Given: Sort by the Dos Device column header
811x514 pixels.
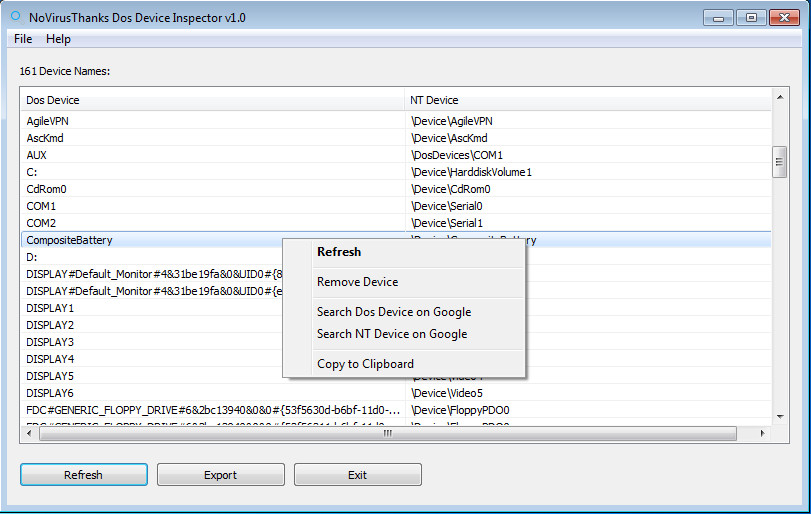Looking at the screenshot, I should (x=213, y=100).
